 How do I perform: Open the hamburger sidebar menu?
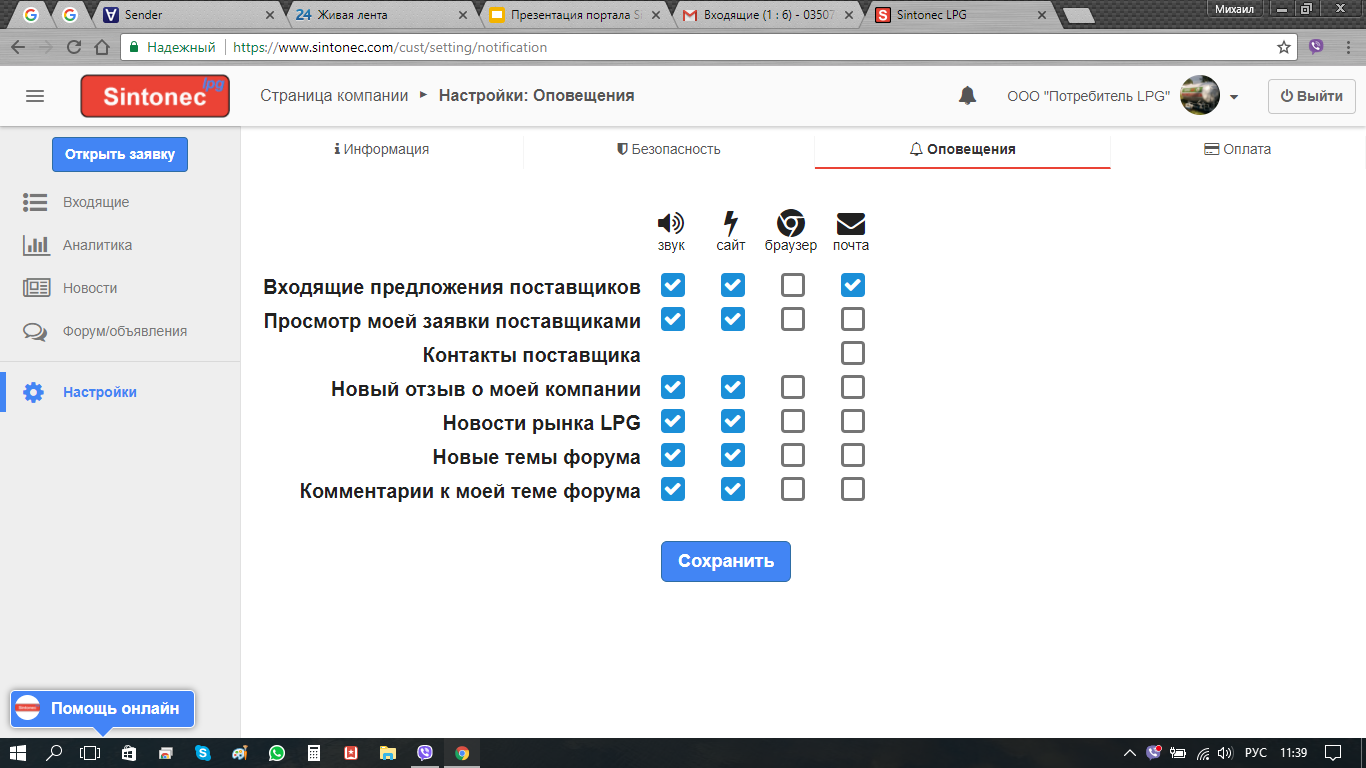35,96
